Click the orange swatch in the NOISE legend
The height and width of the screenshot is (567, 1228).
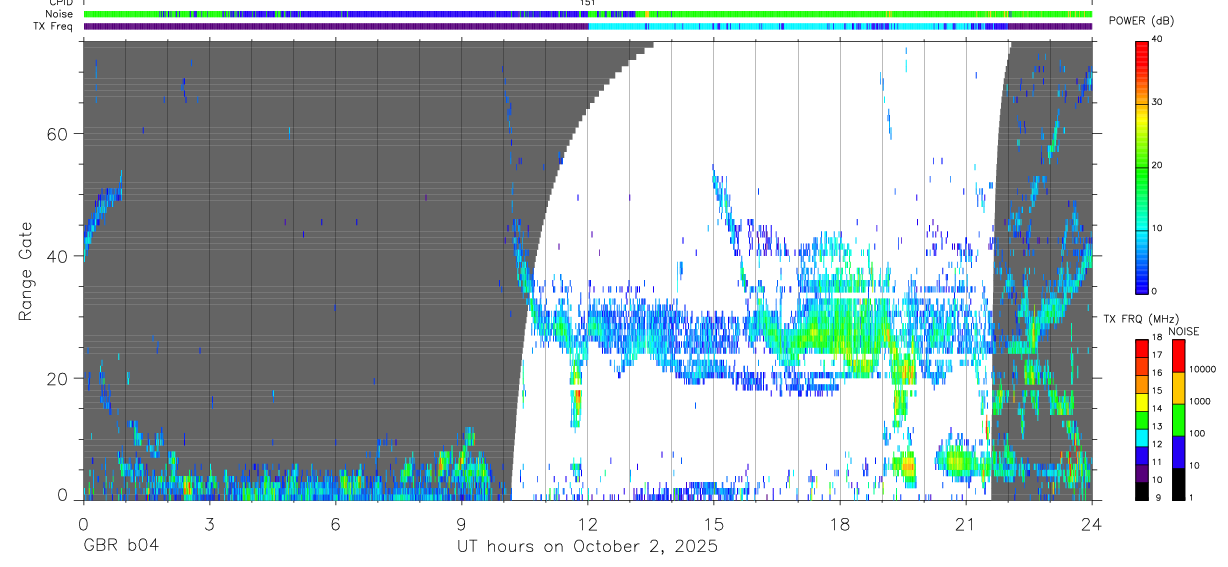(x=1178, y=388)
